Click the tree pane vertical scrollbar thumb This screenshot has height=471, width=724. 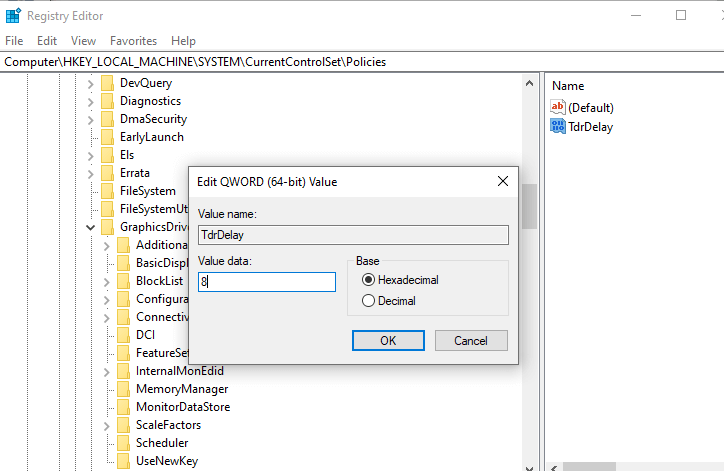[x=530, y=206]
